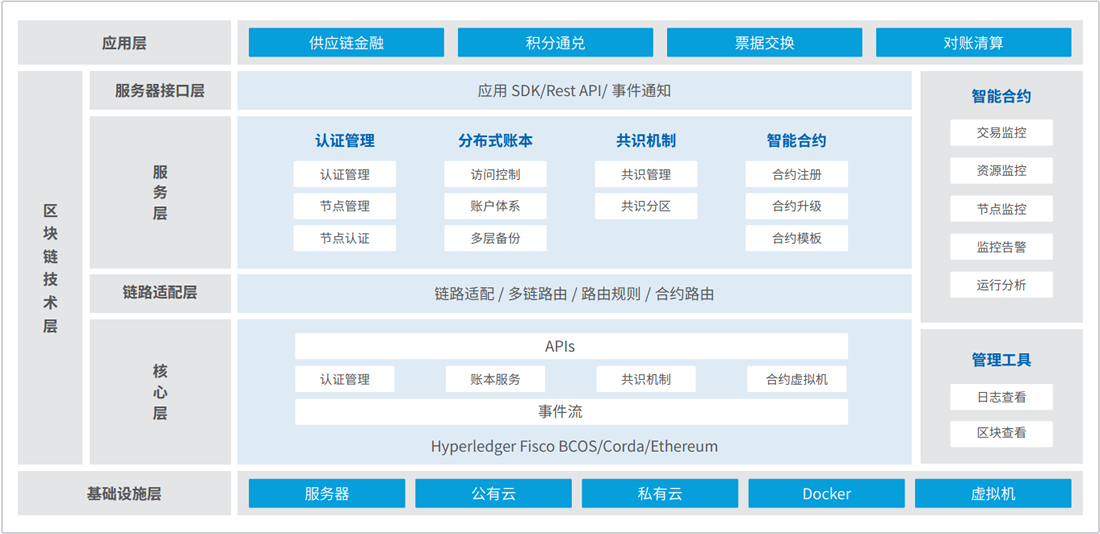
Task: Open 交易监控 in the right panel
Action: [1001, 132]
